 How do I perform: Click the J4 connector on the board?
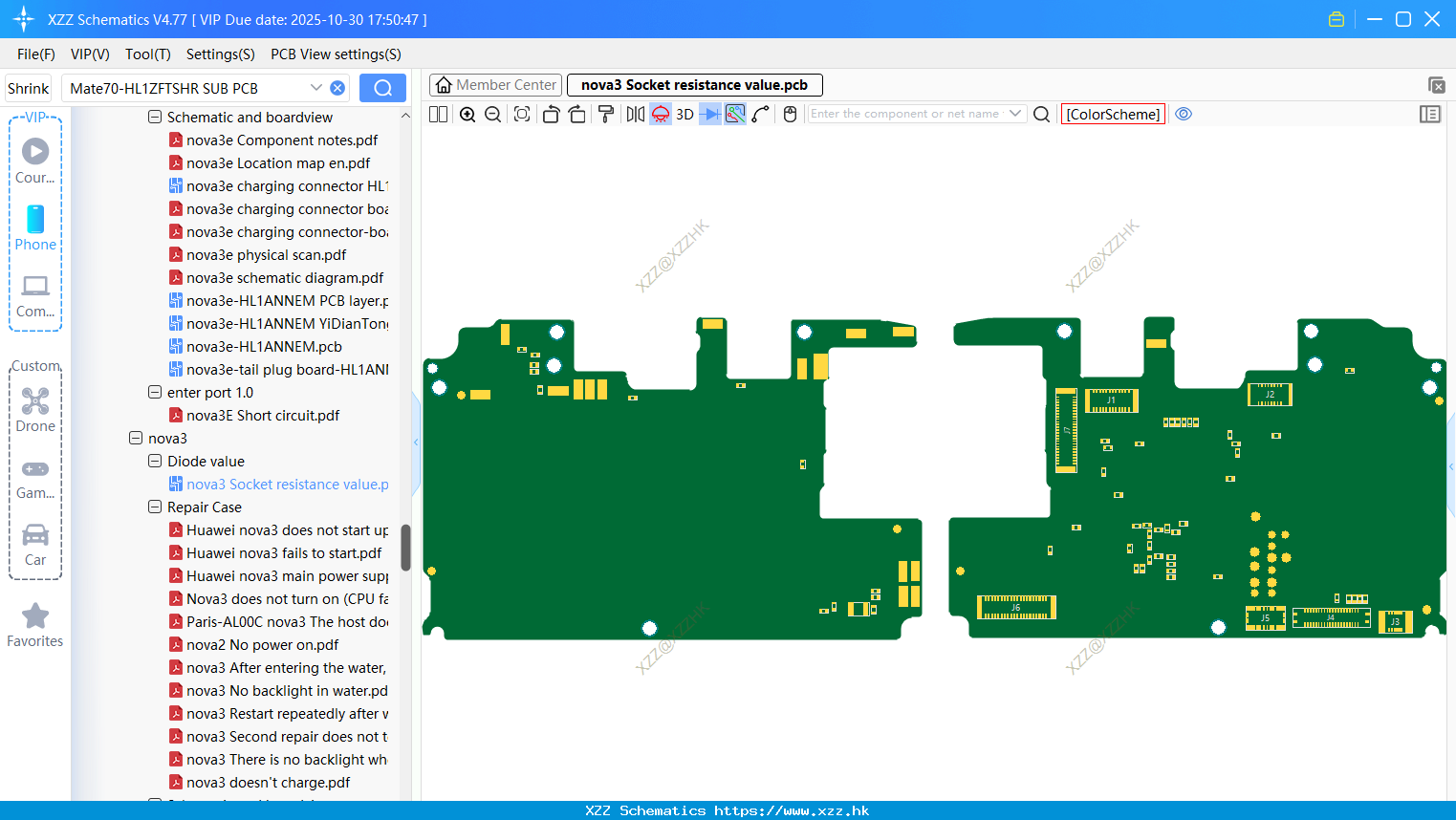1331,617
